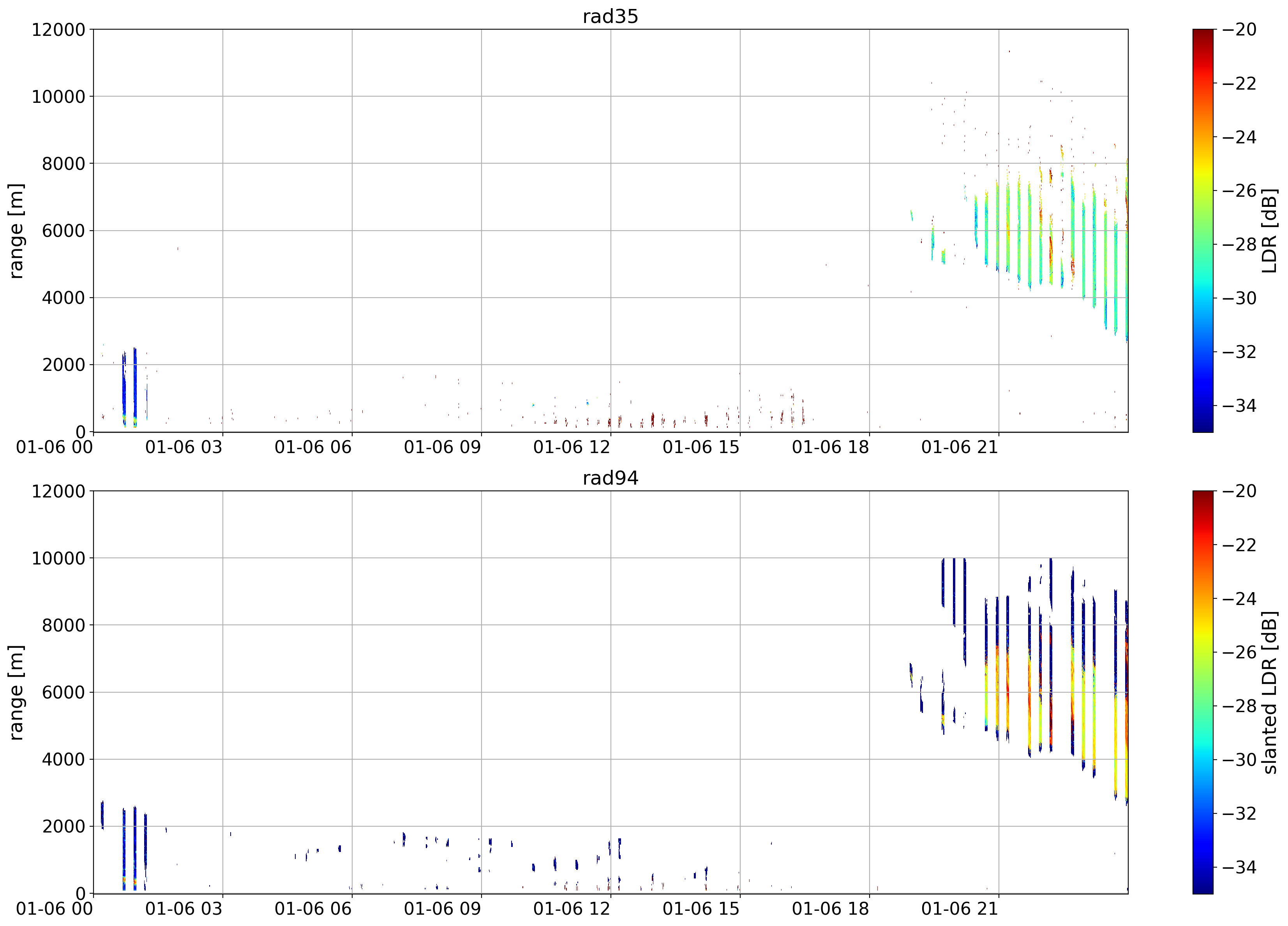
Task: Click the 01-06 00 x-tick under rad94
Action: tap(55, 909)
